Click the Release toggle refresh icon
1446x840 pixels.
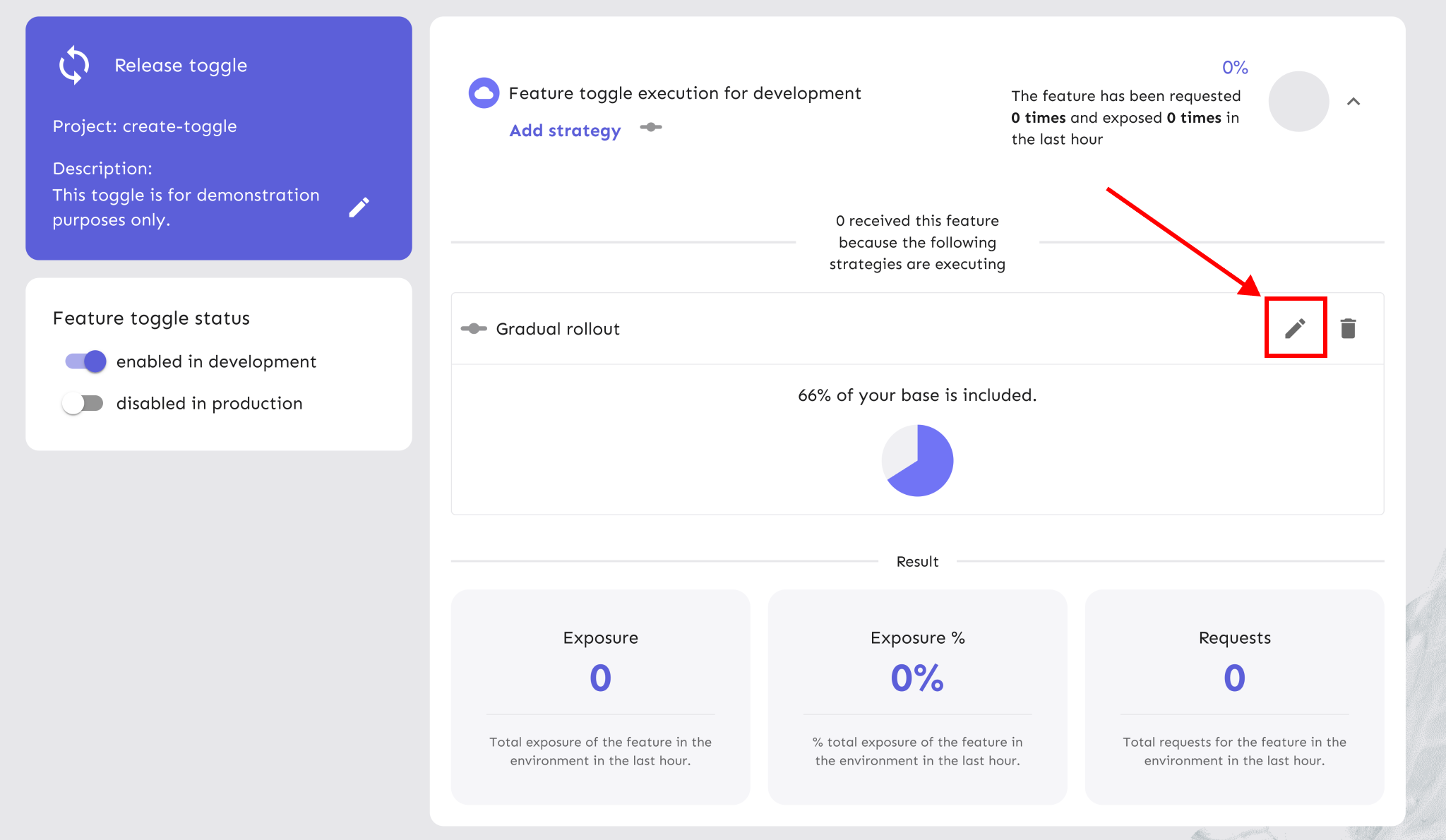(x=74, y=65)
